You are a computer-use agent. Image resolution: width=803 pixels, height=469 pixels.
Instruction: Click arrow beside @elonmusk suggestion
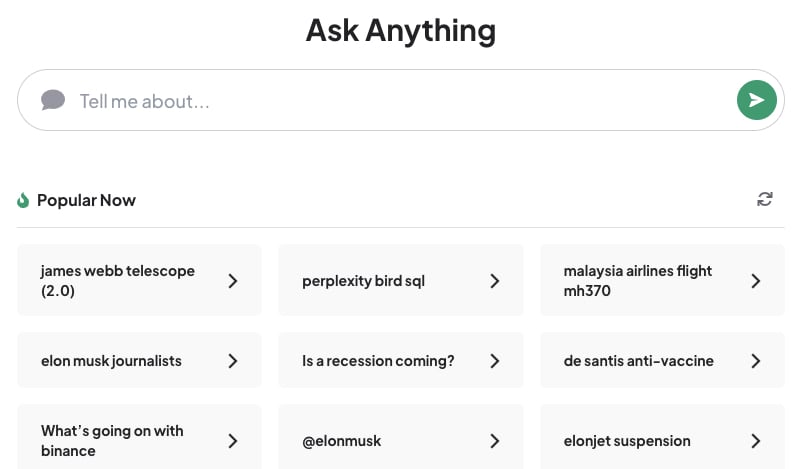click(495, 441)
